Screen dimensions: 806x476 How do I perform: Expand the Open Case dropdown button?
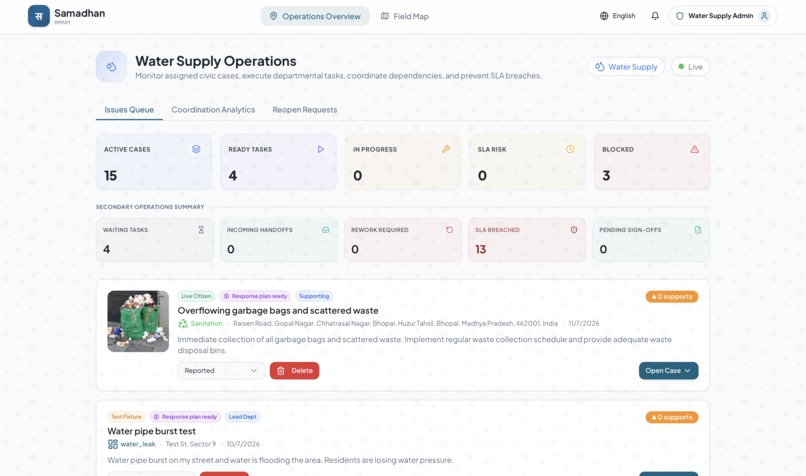point(668,371)
